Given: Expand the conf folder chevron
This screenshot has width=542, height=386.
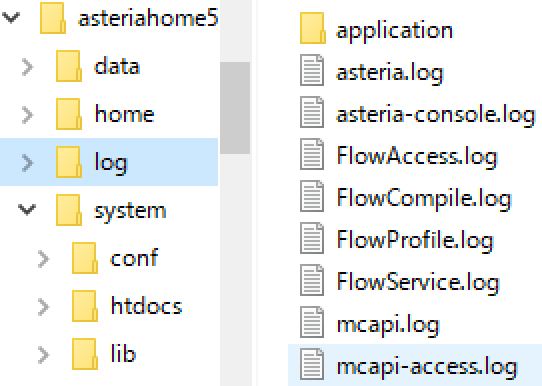Looking at the screenshot, I should (x=43, y=259).
